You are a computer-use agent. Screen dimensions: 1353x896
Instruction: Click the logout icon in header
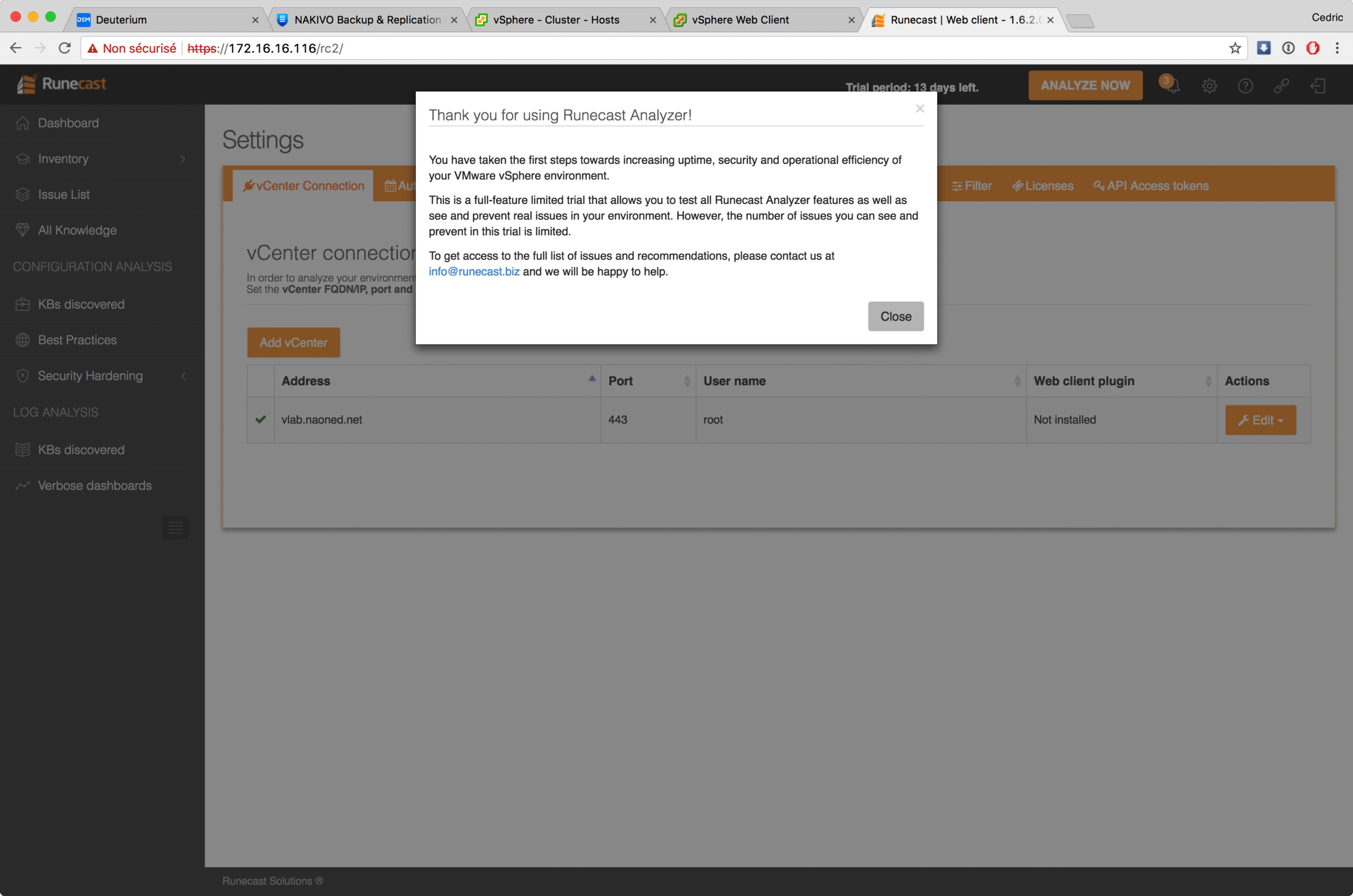1318,86
